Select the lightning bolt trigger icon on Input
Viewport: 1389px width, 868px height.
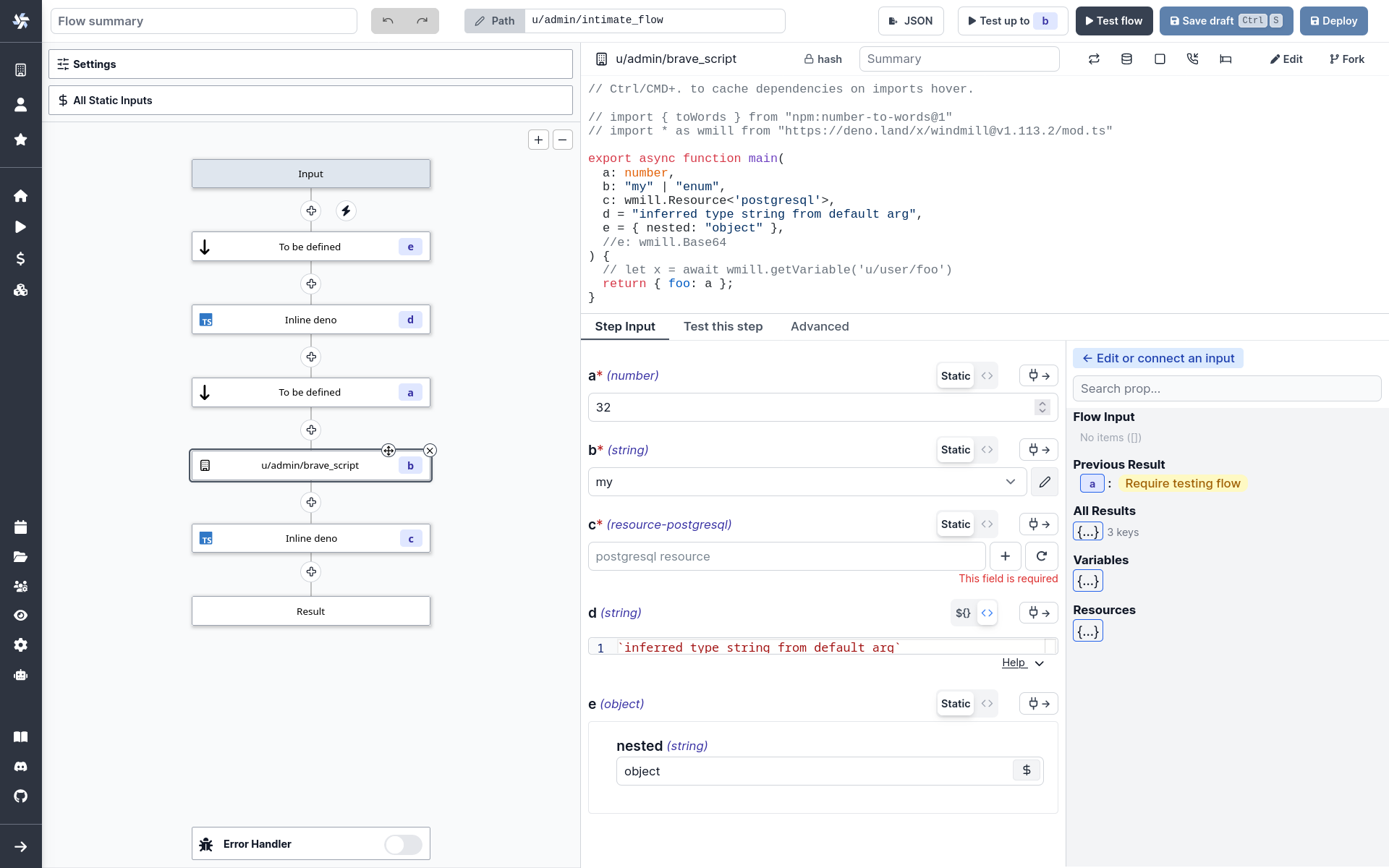pyautogui.click(x=346, y=210)
